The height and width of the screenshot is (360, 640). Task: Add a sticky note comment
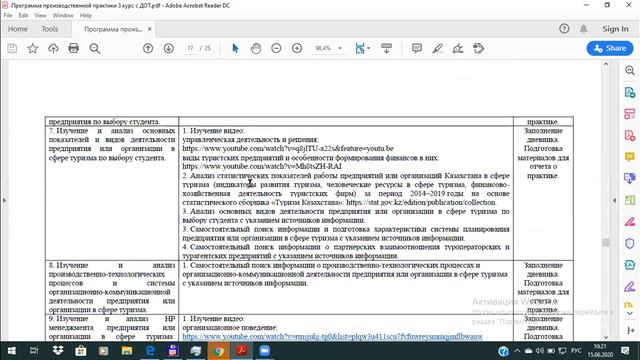pyautogui.click(x=417, y=49)
